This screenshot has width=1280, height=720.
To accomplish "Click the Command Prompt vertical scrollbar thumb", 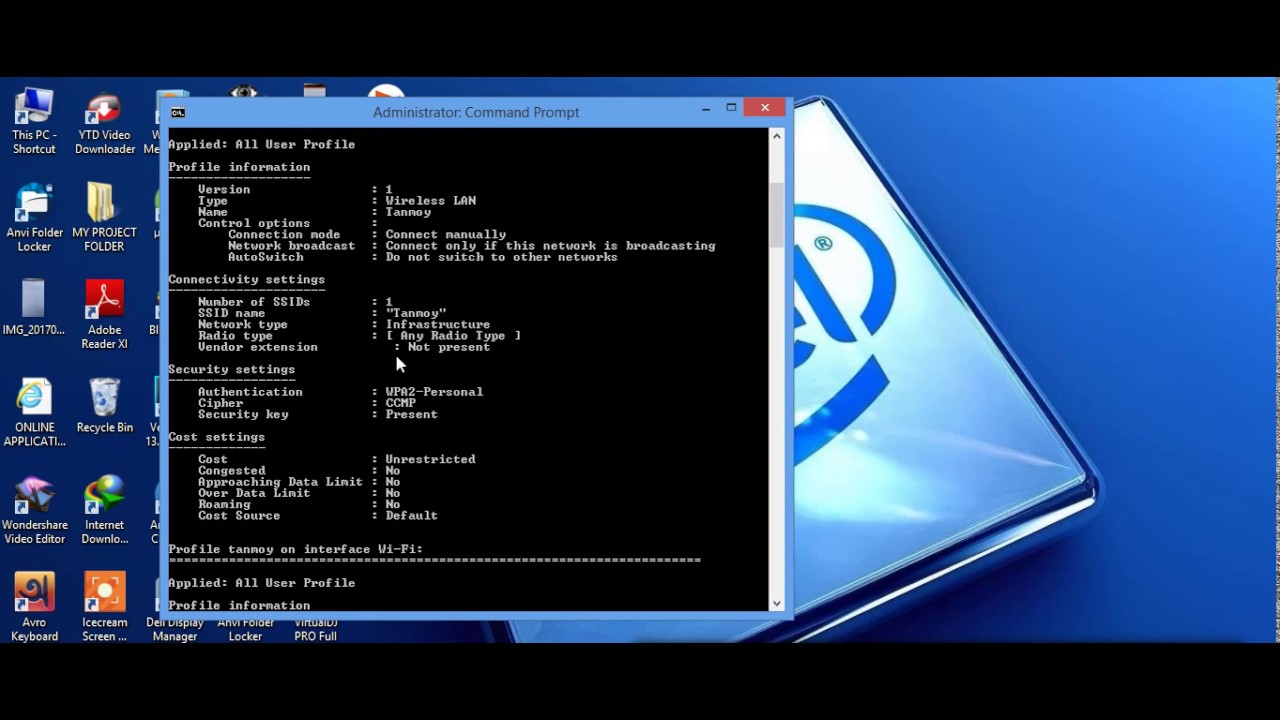I will pos(776,216).
